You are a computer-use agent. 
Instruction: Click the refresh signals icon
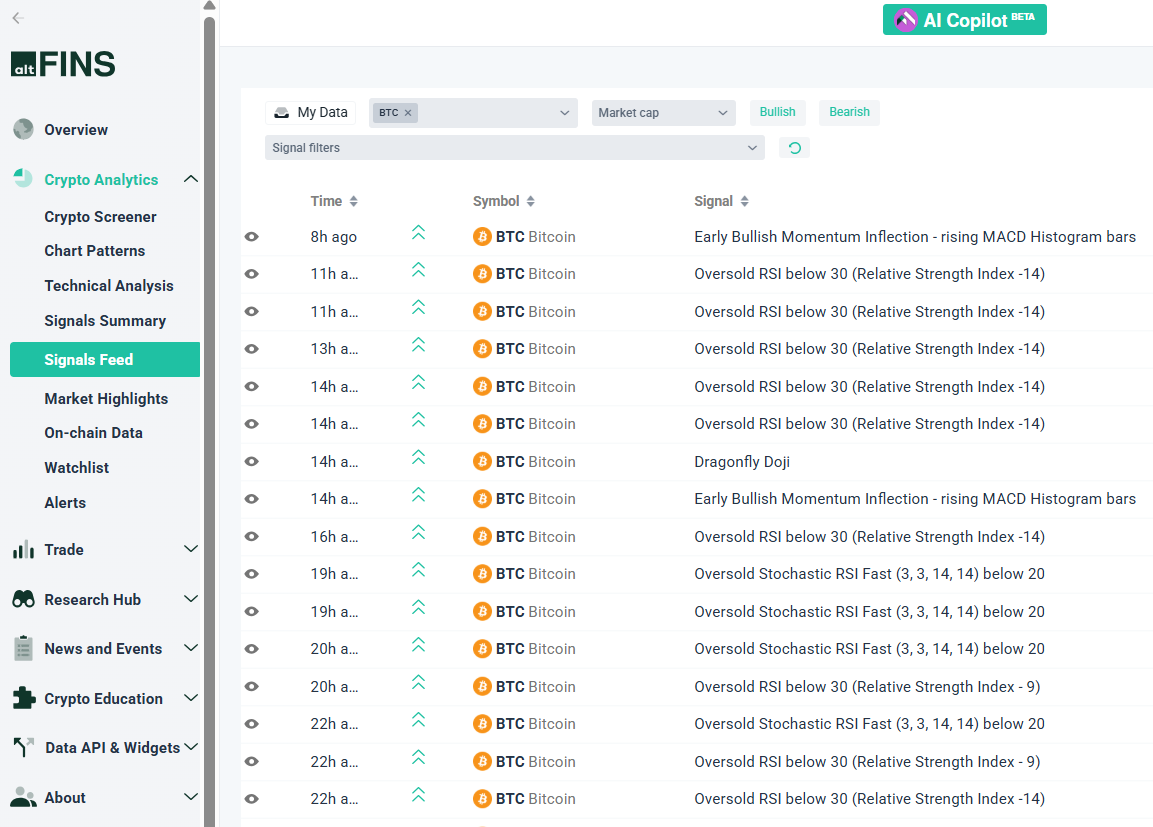point(794,148)
